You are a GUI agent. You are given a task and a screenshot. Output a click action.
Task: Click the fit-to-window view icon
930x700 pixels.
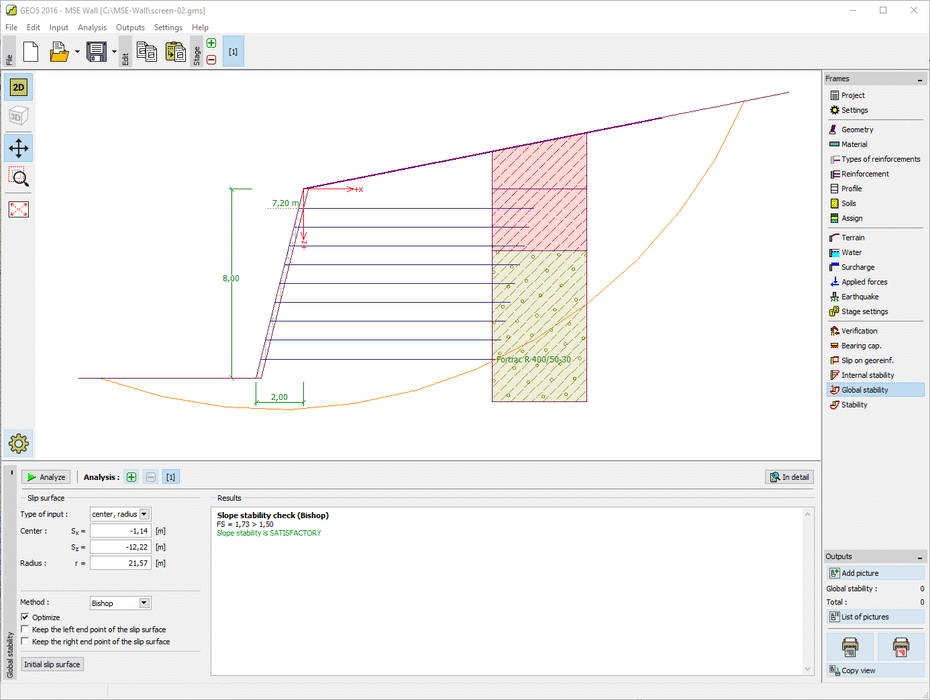pyautogui.click(x=19, y=209)
